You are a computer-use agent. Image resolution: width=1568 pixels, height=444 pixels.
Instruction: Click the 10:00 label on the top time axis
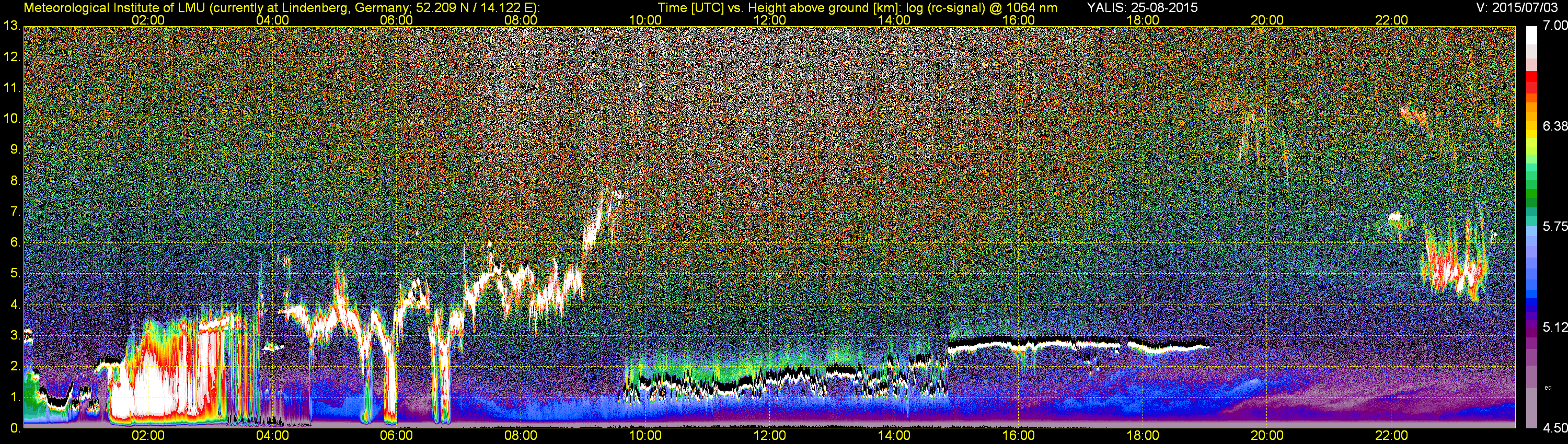click(x=645, y=20)
